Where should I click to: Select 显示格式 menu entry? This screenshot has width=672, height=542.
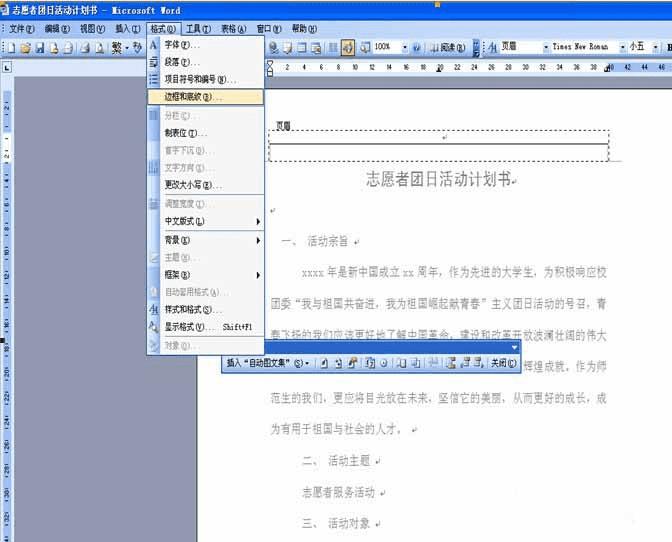206,327
